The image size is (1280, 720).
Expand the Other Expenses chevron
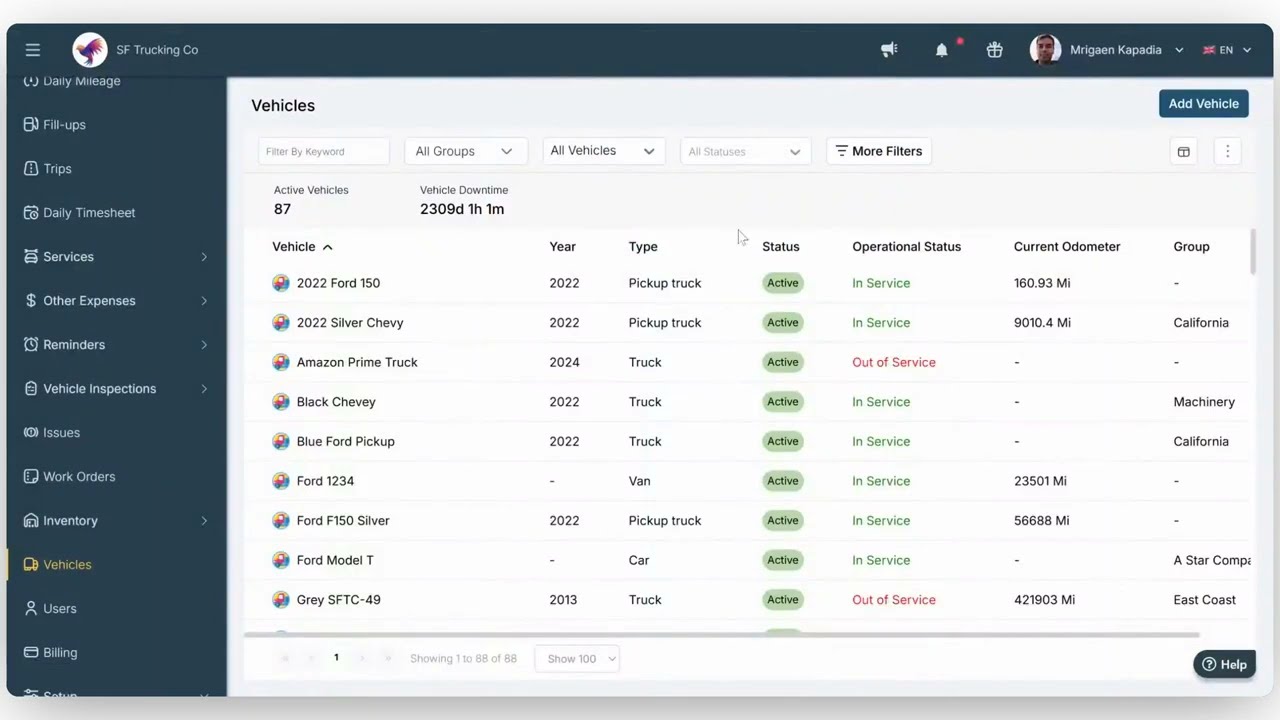204,301
